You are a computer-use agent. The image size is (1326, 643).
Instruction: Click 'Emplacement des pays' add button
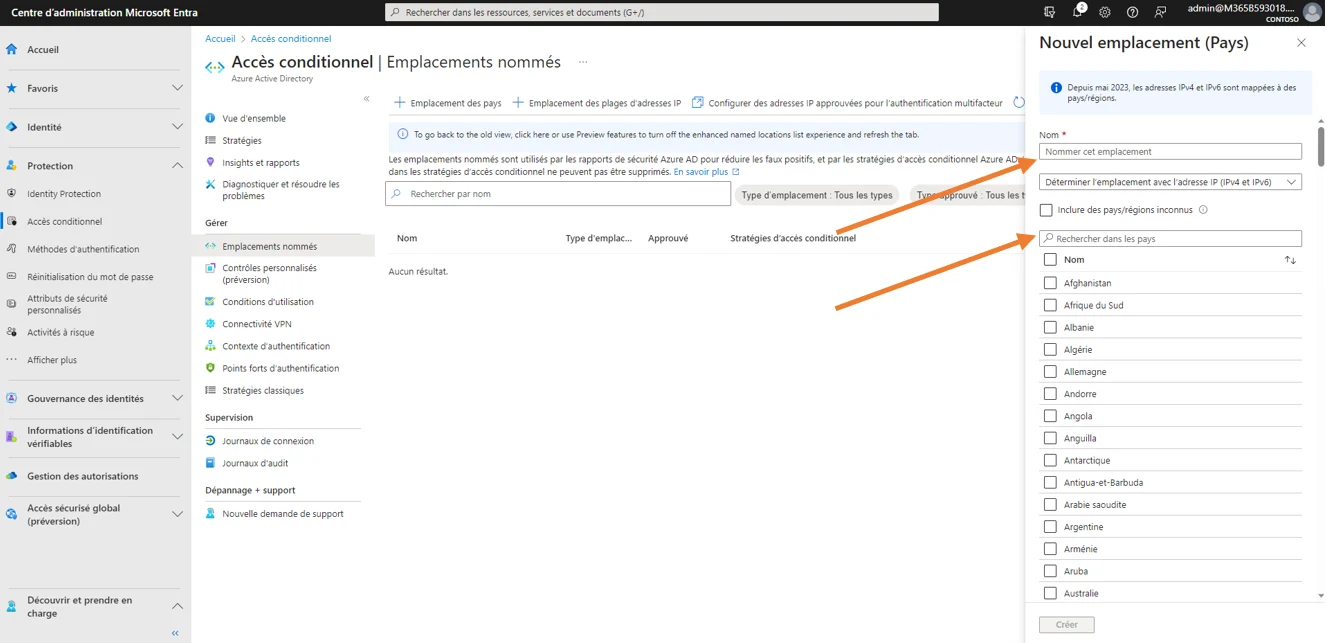(448, 103)
